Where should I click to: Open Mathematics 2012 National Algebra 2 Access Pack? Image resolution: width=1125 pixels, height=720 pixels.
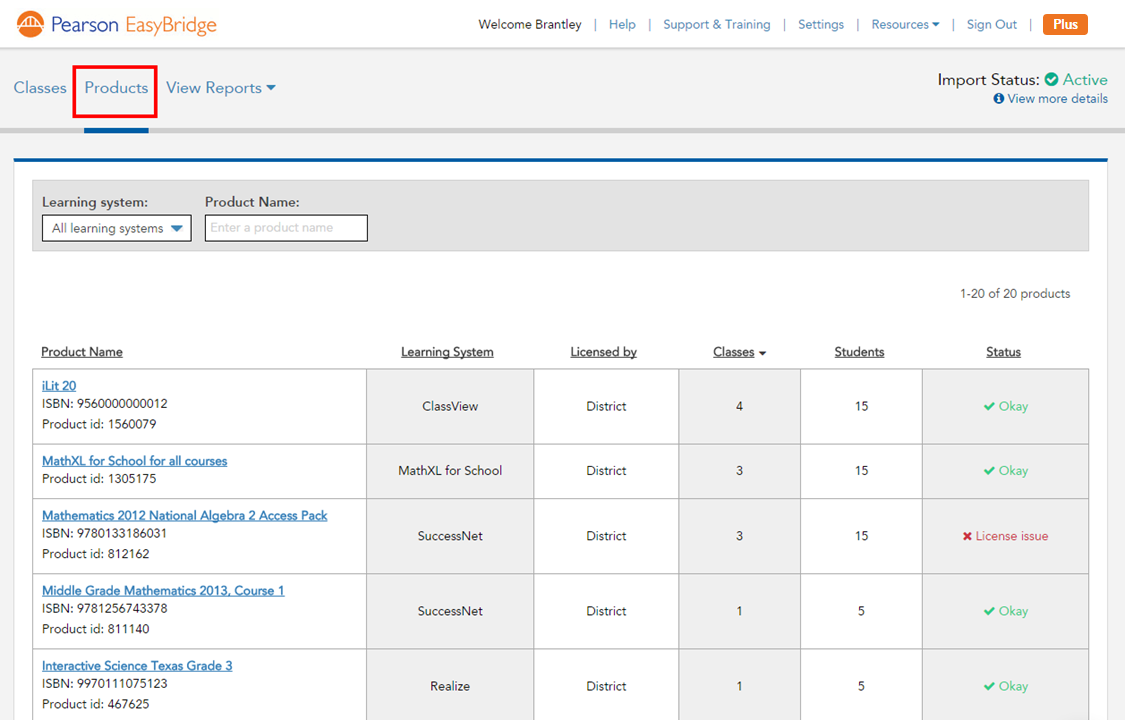(x=185, y=516)
